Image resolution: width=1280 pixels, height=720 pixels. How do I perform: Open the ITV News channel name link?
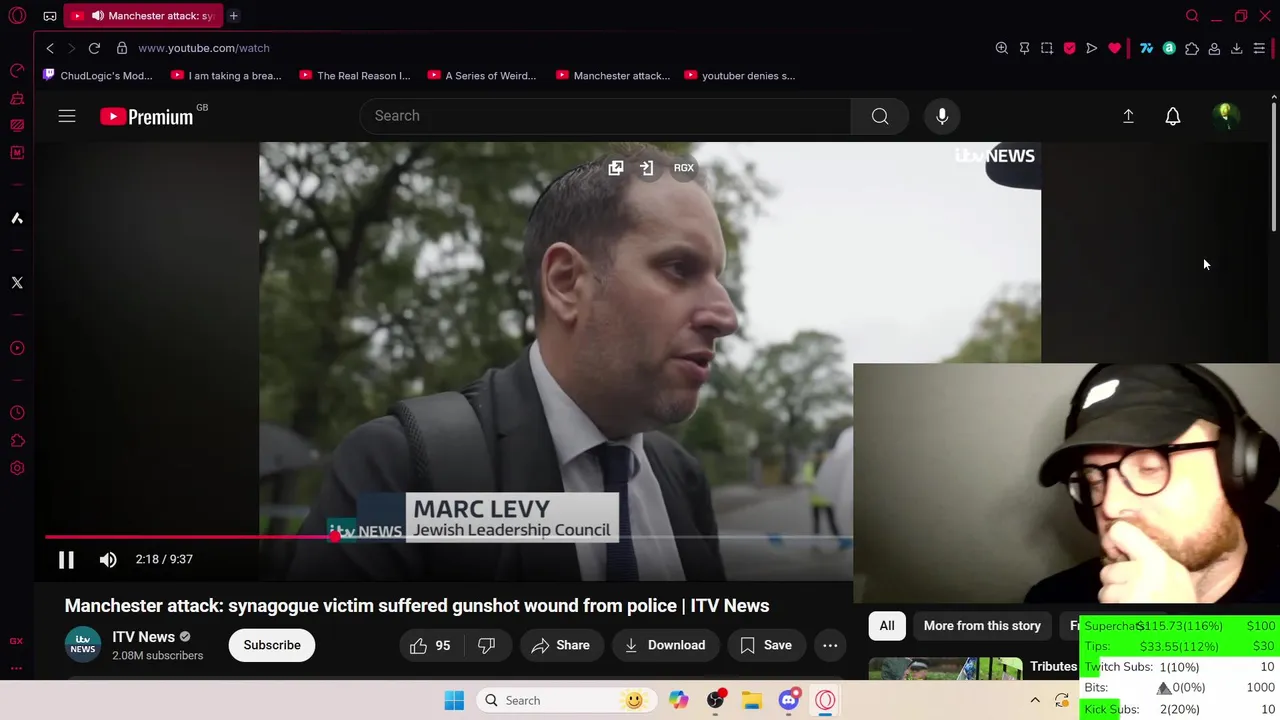click(x=143, y=637)
